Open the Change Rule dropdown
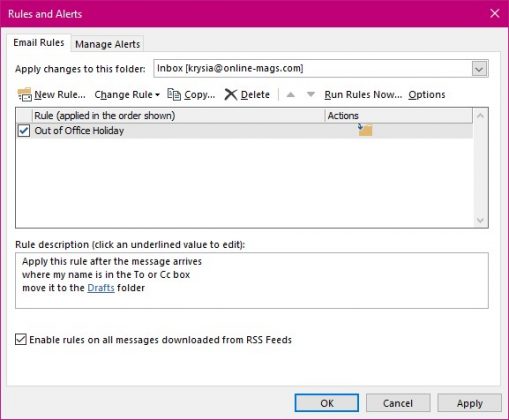Image resolution: width=509 pixels, height=420 pixels. point(127,95)
